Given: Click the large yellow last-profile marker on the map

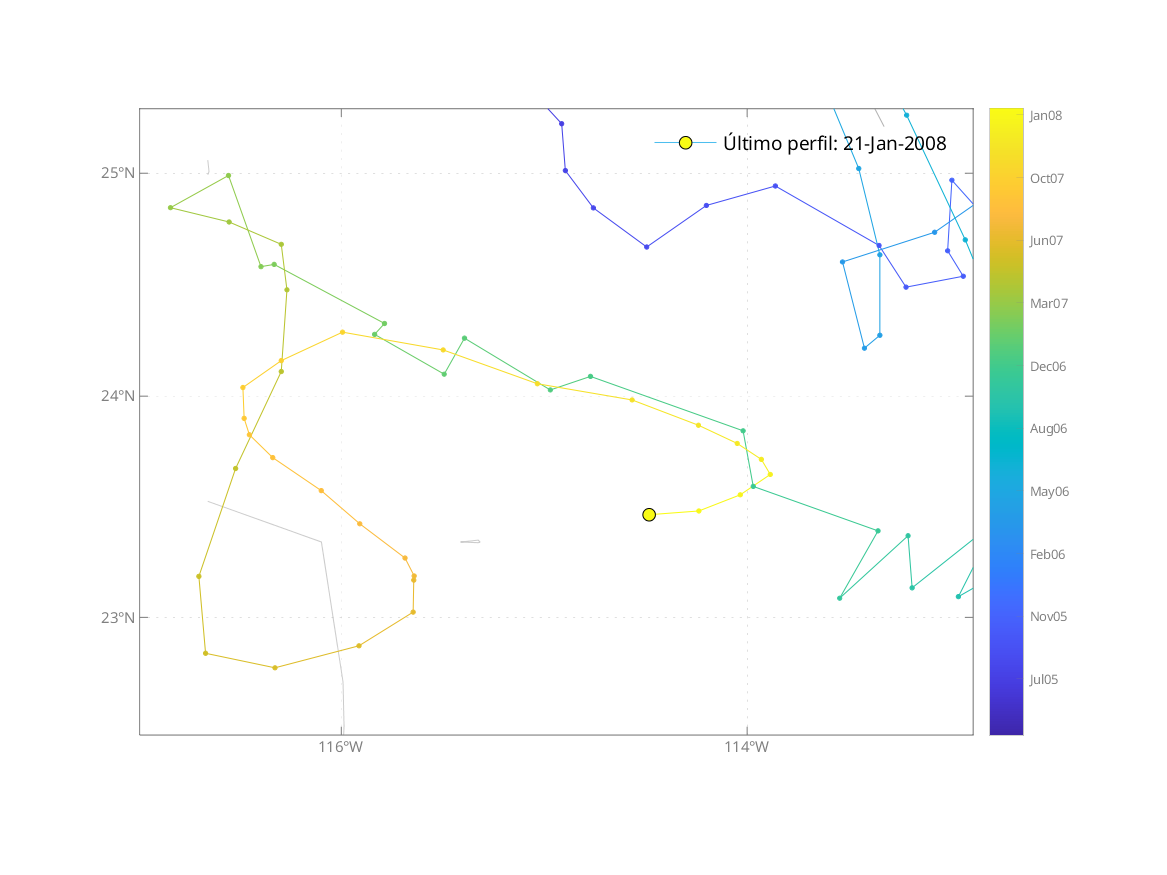Looking at the screenshot, I should [x=649, y=514].
